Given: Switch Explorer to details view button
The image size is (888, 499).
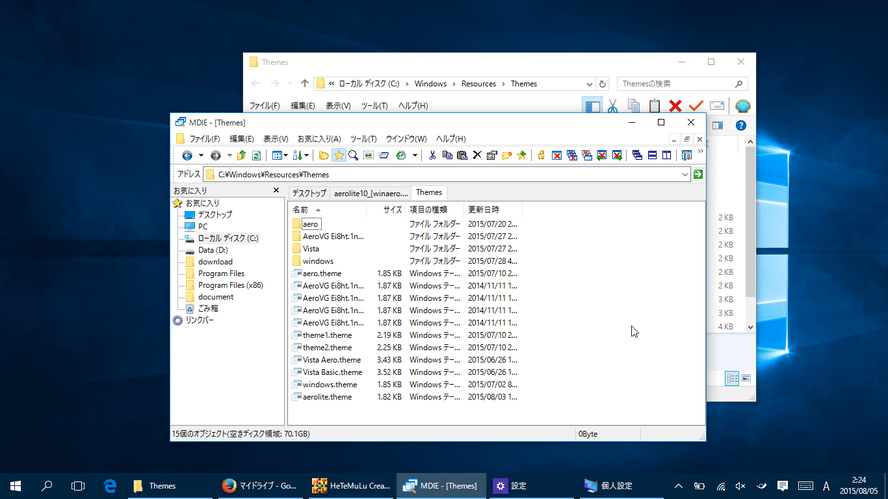Looking at the screenshot, I should 732,378.
